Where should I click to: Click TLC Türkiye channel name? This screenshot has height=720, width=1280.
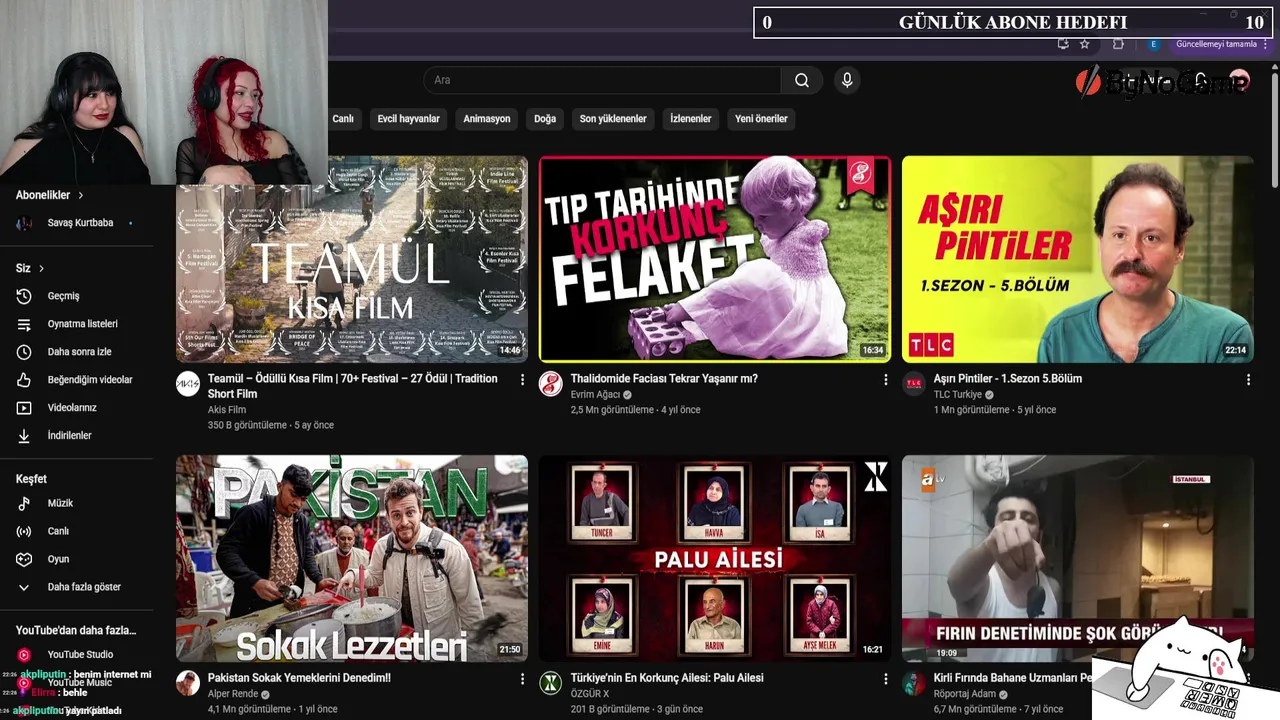[958, 395]
